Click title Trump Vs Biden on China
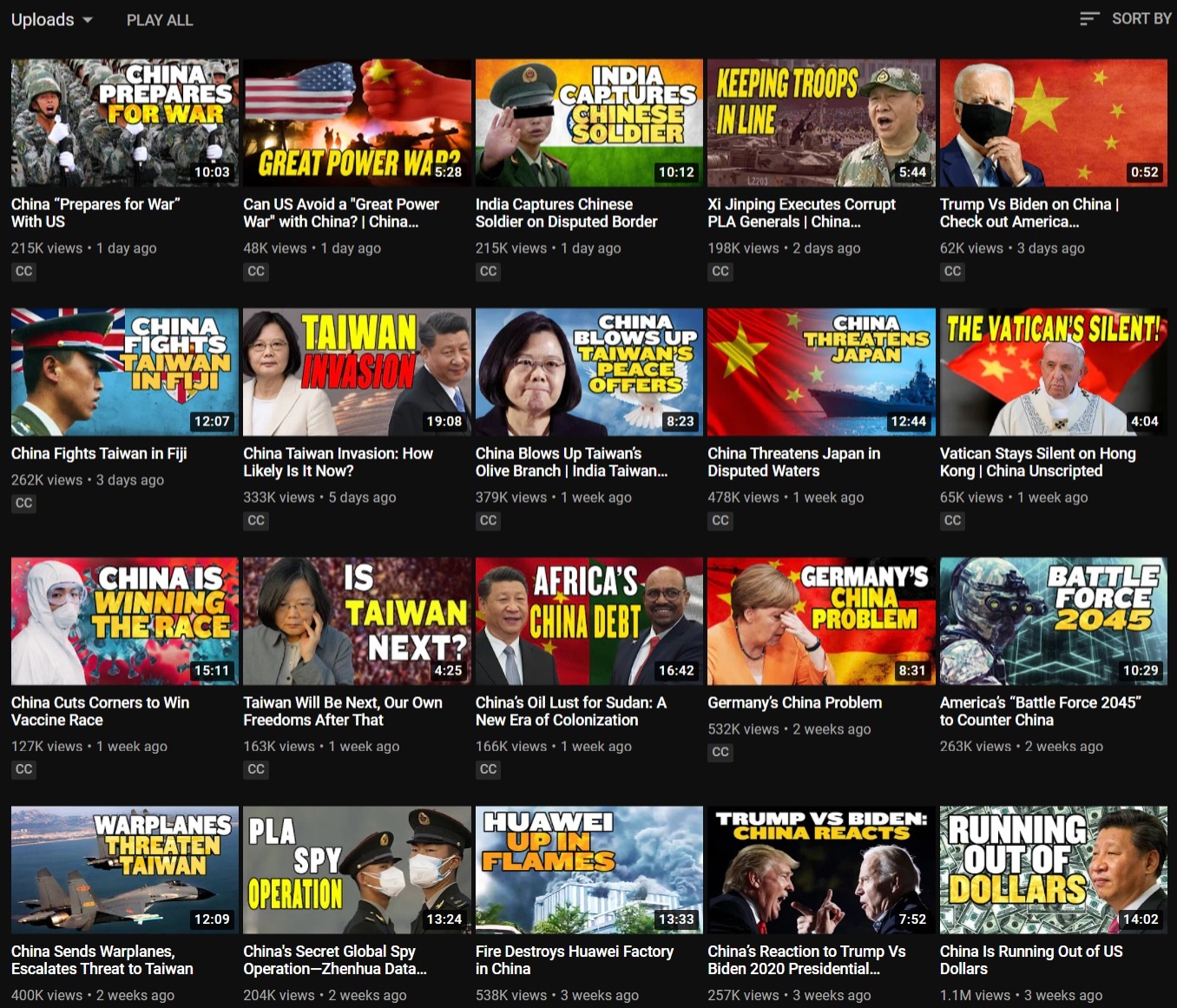The image size is (1177, 1008). pos(1029,213)
